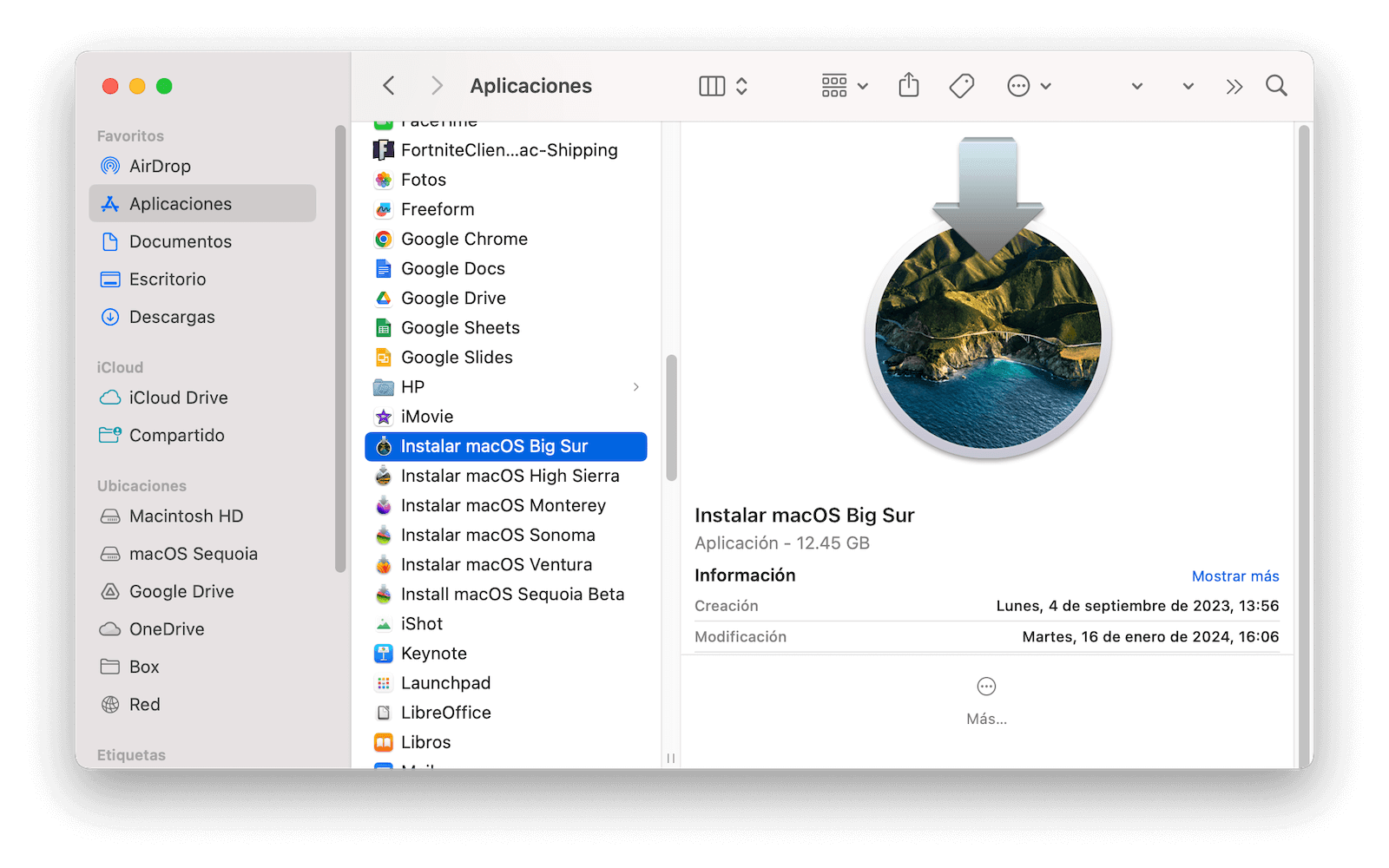Select Google Slides in the list
The height and width of the screenshot is (868, 1389).
coord(506,357)
